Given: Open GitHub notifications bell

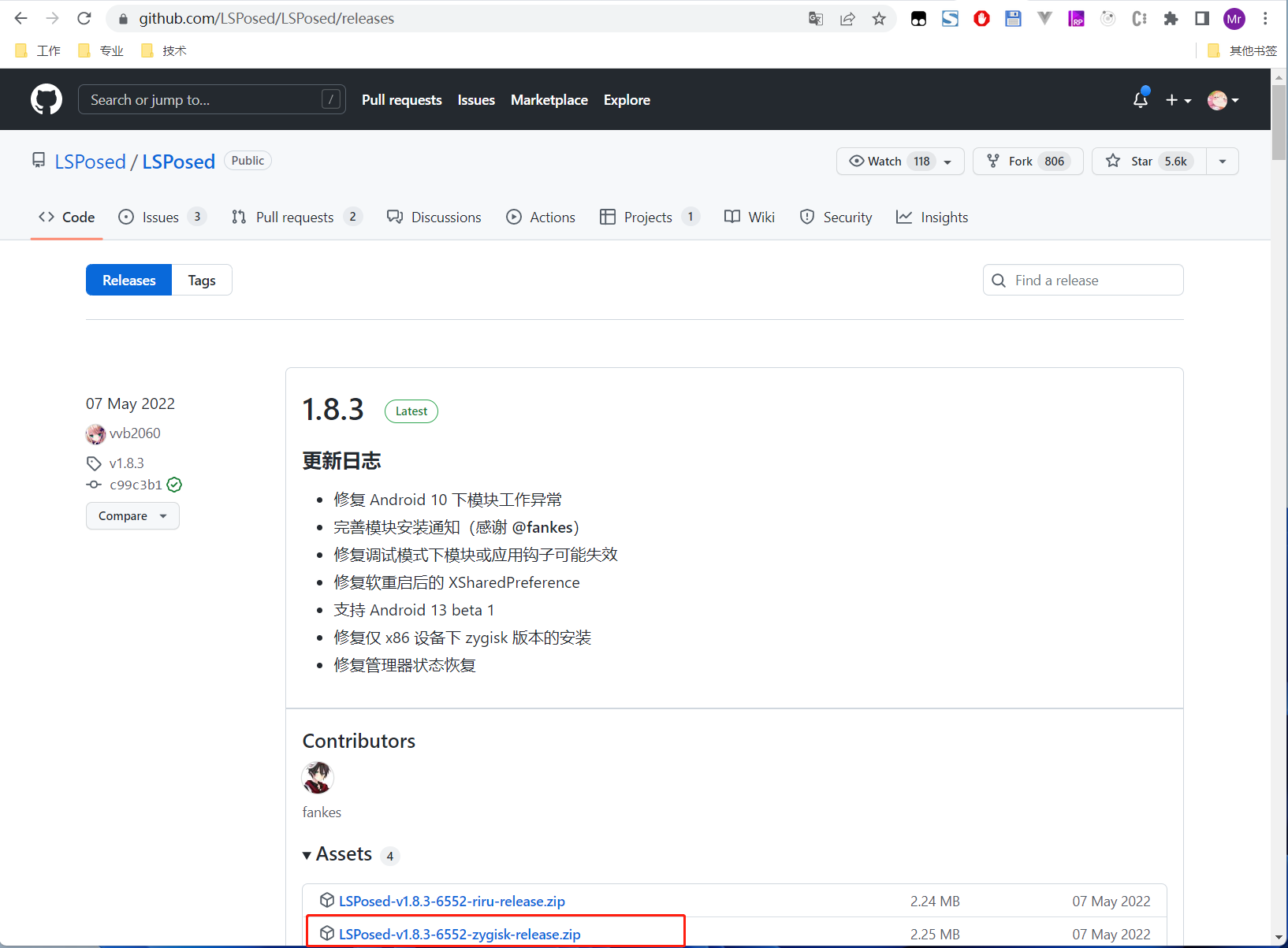Looking at the screenshot, I should tap(1141, 99).
